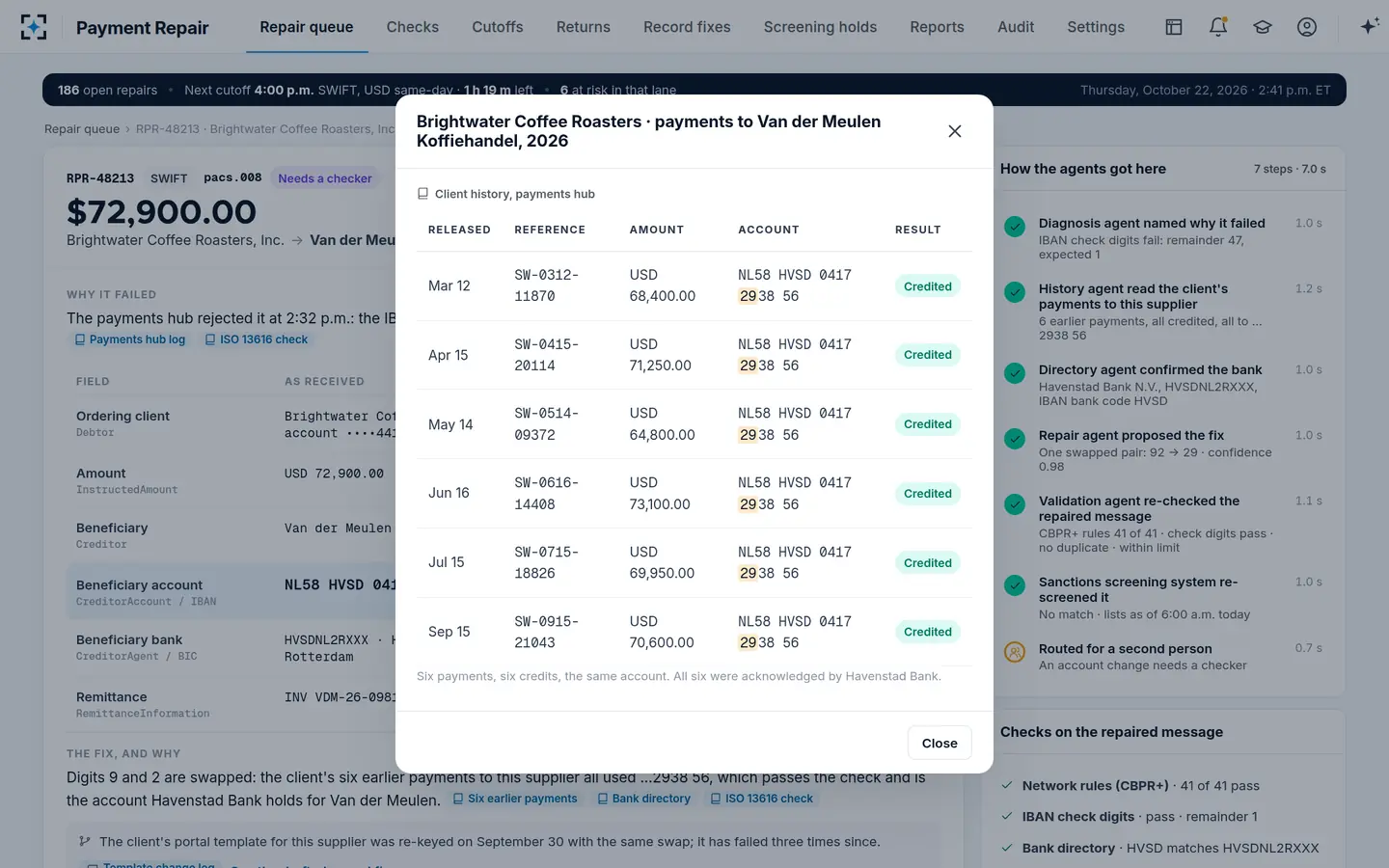This screenshot has height=868, width=1389.
Task: Open the Audit tab
Action: [1016, 27]
